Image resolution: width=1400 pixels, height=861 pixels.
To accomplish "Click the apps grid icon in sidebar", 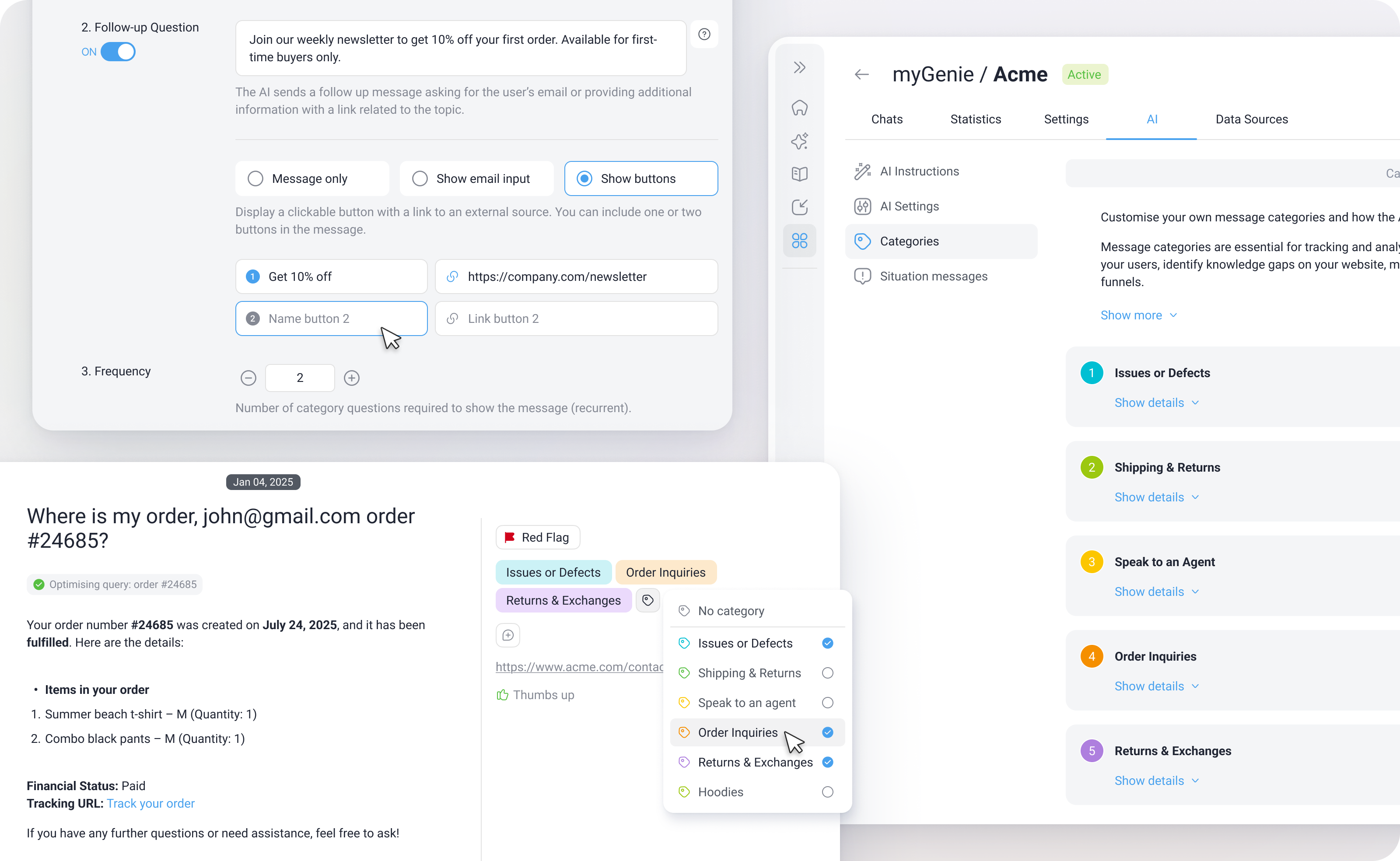I will 799,241.
